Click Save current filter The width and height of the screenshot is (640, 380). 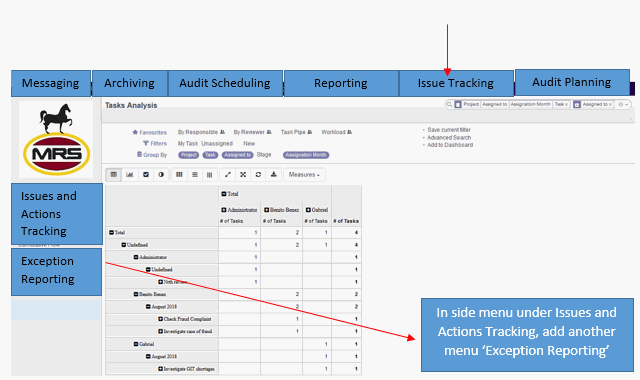pos(449,130)
